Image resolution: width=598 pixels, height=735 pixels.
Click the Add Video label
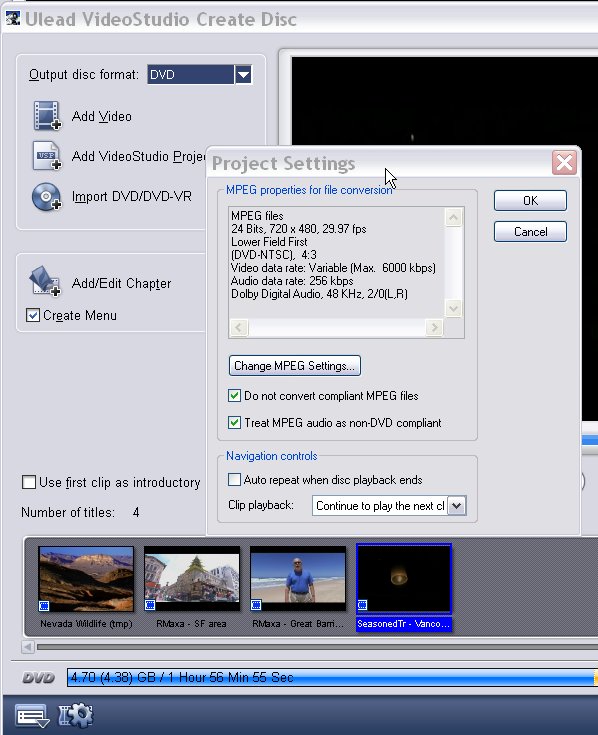click(102, 116)
